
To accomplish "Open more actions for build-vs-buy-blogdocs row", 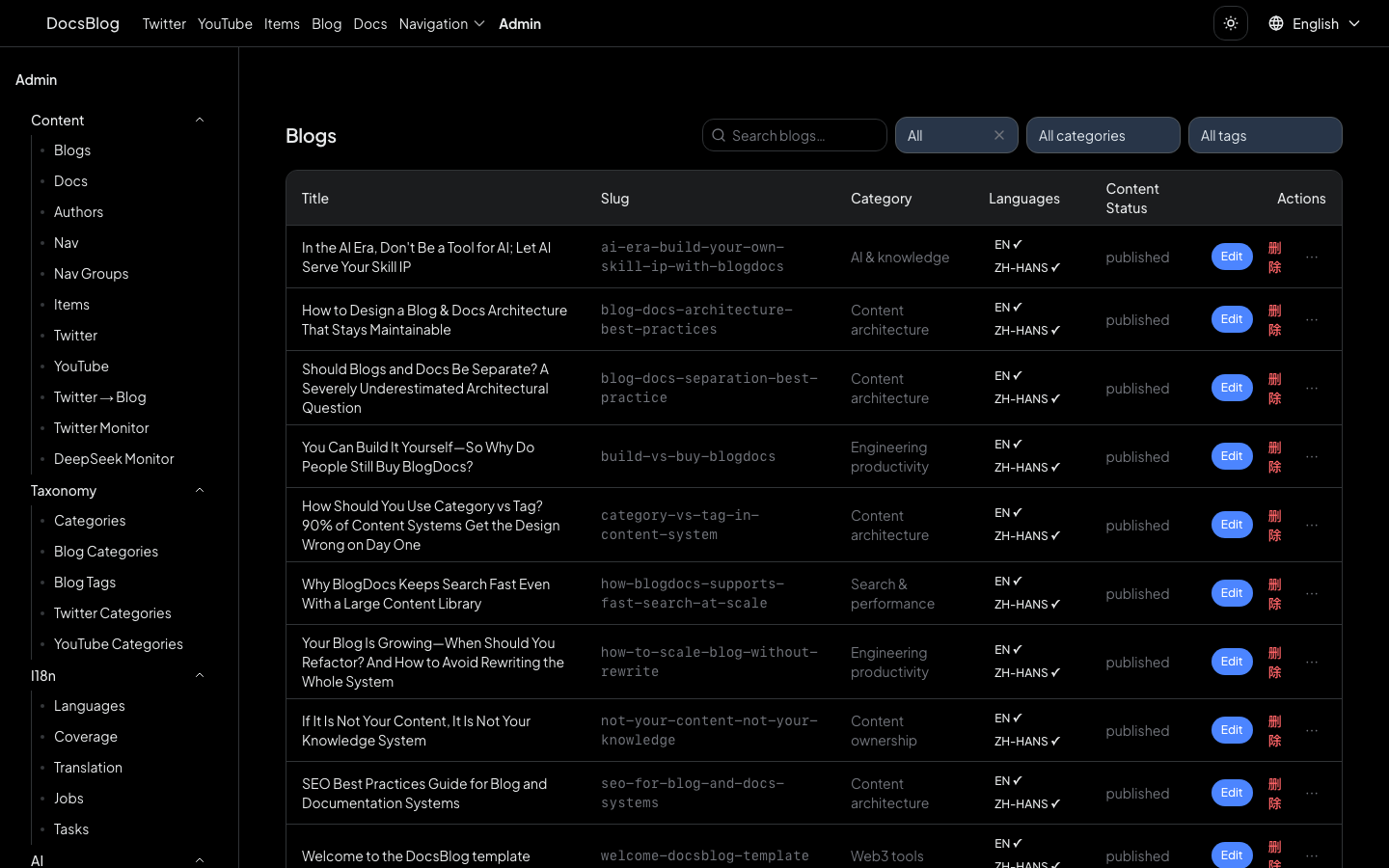I will 1312,456.
